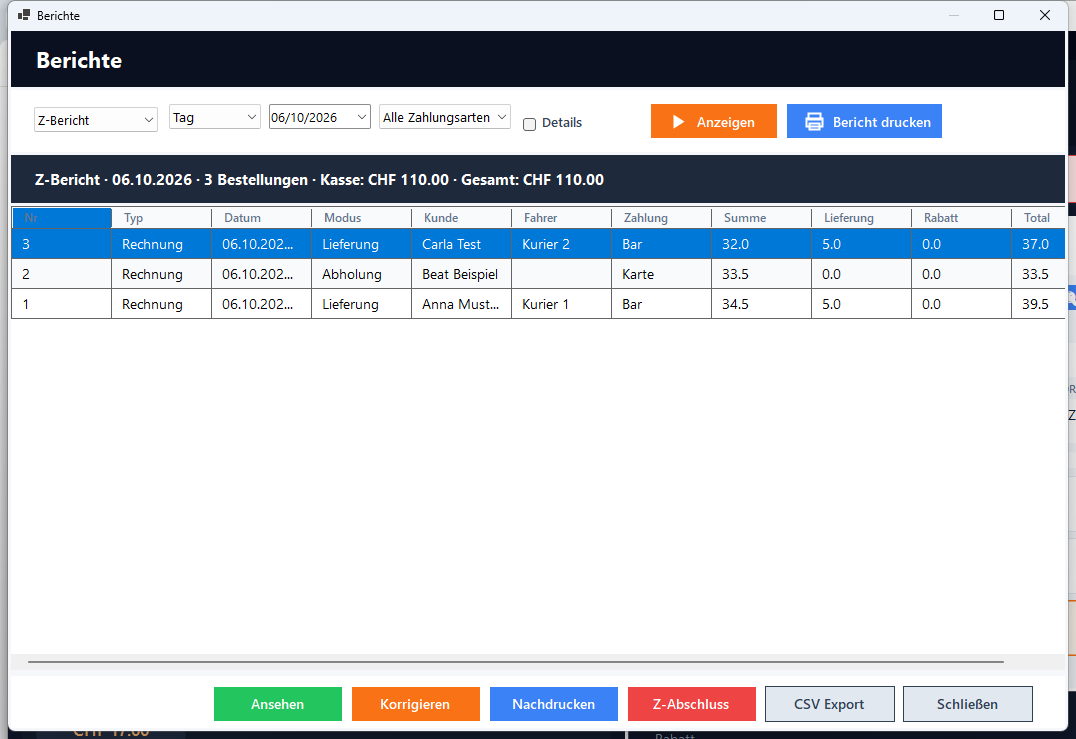
Task: Enable the Details checkbox
Action: 529,124
